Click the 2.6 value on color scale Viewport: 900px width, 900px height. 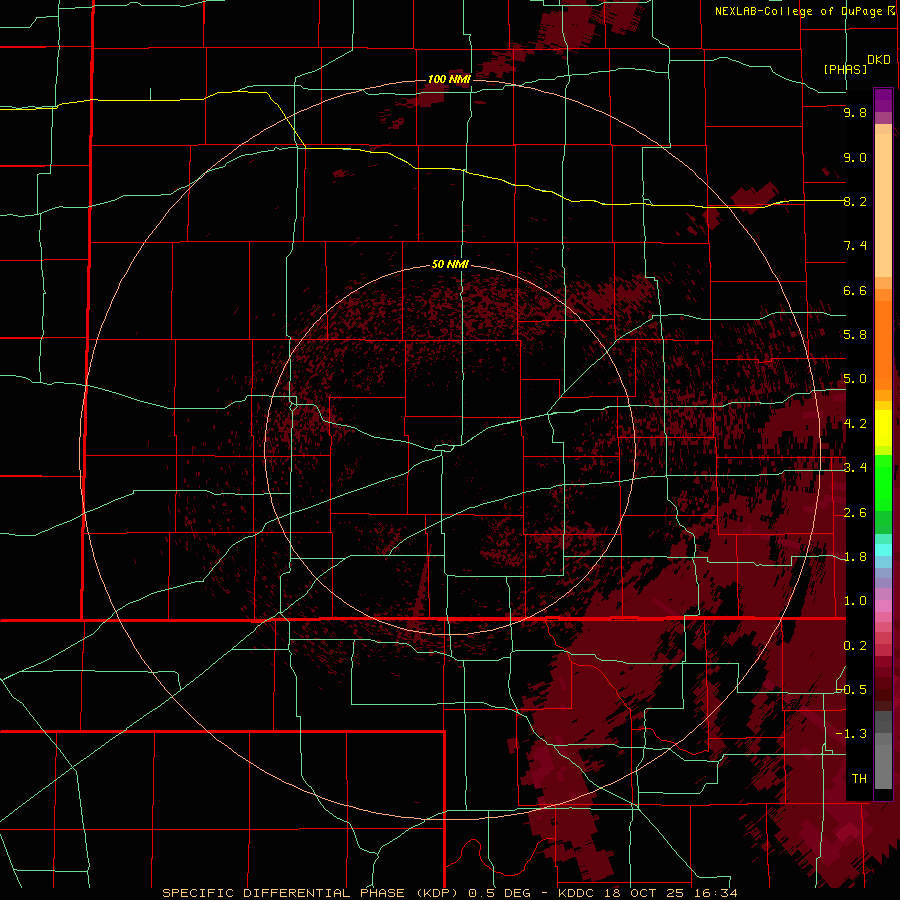click(x=855, y=513)
